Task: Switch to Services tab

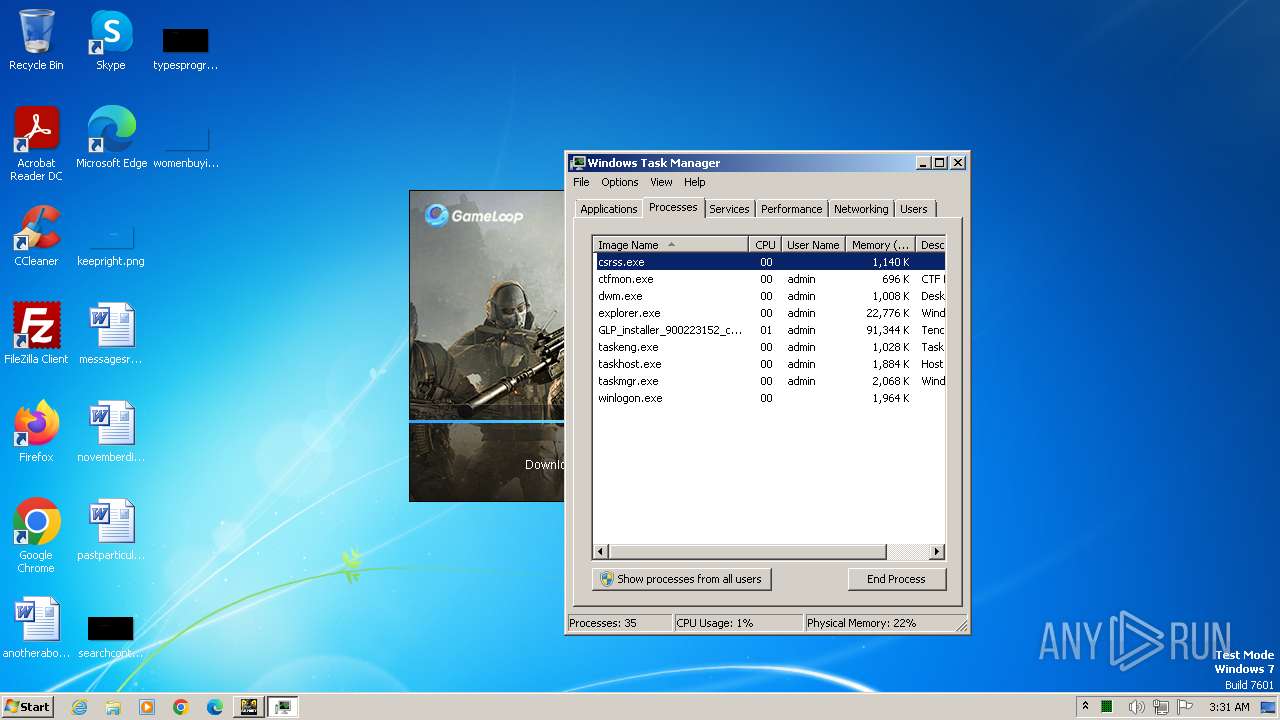Action: 729,209
